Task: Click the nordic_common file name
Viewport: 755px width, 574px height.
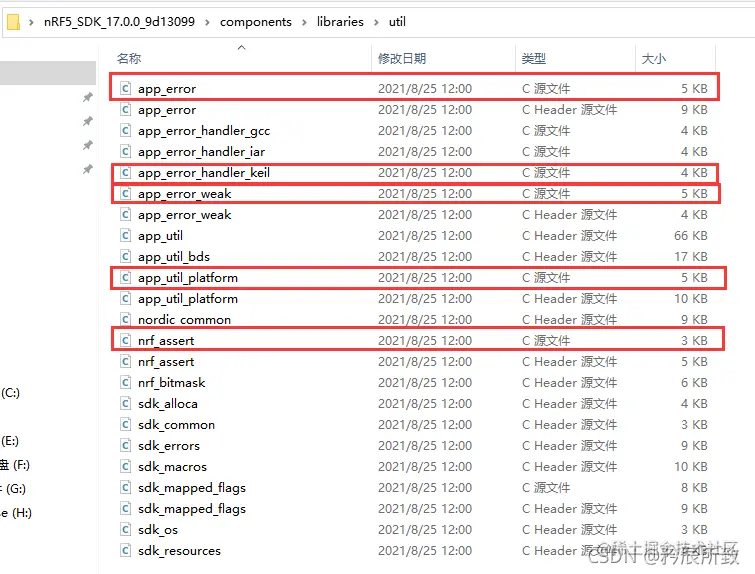Action: point(184,320)
